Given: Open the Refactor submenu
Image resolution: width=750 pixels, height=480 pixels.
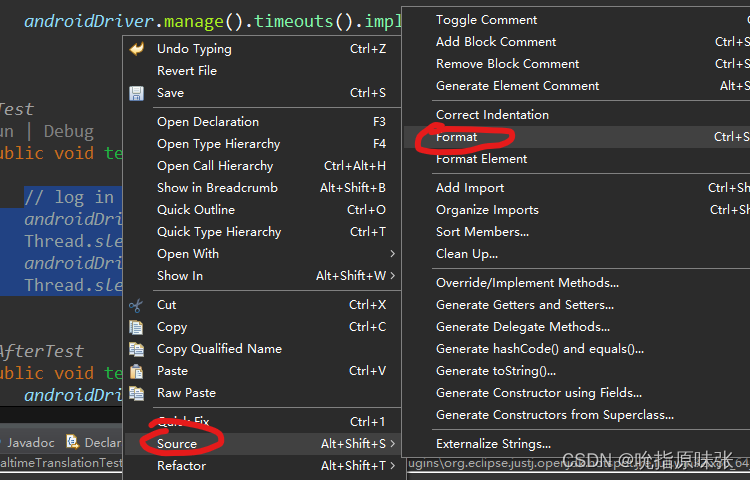Looking at the screenshot, I should pyautogui.click(x=181, y=465).
